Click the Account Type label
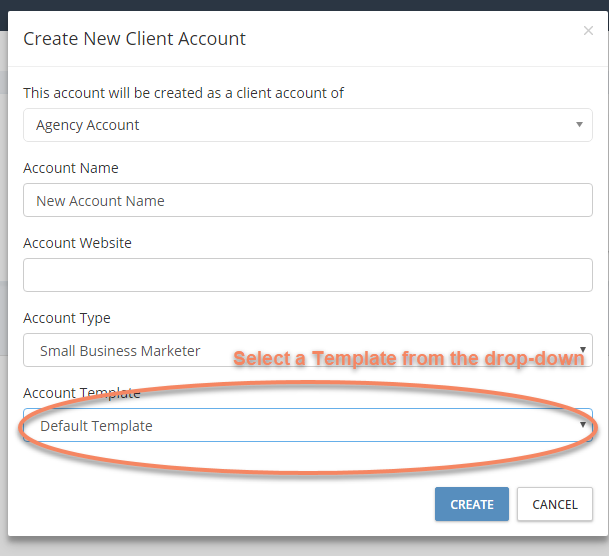The image size is (609, 556). pyautogui.click(x=67, y=318)
